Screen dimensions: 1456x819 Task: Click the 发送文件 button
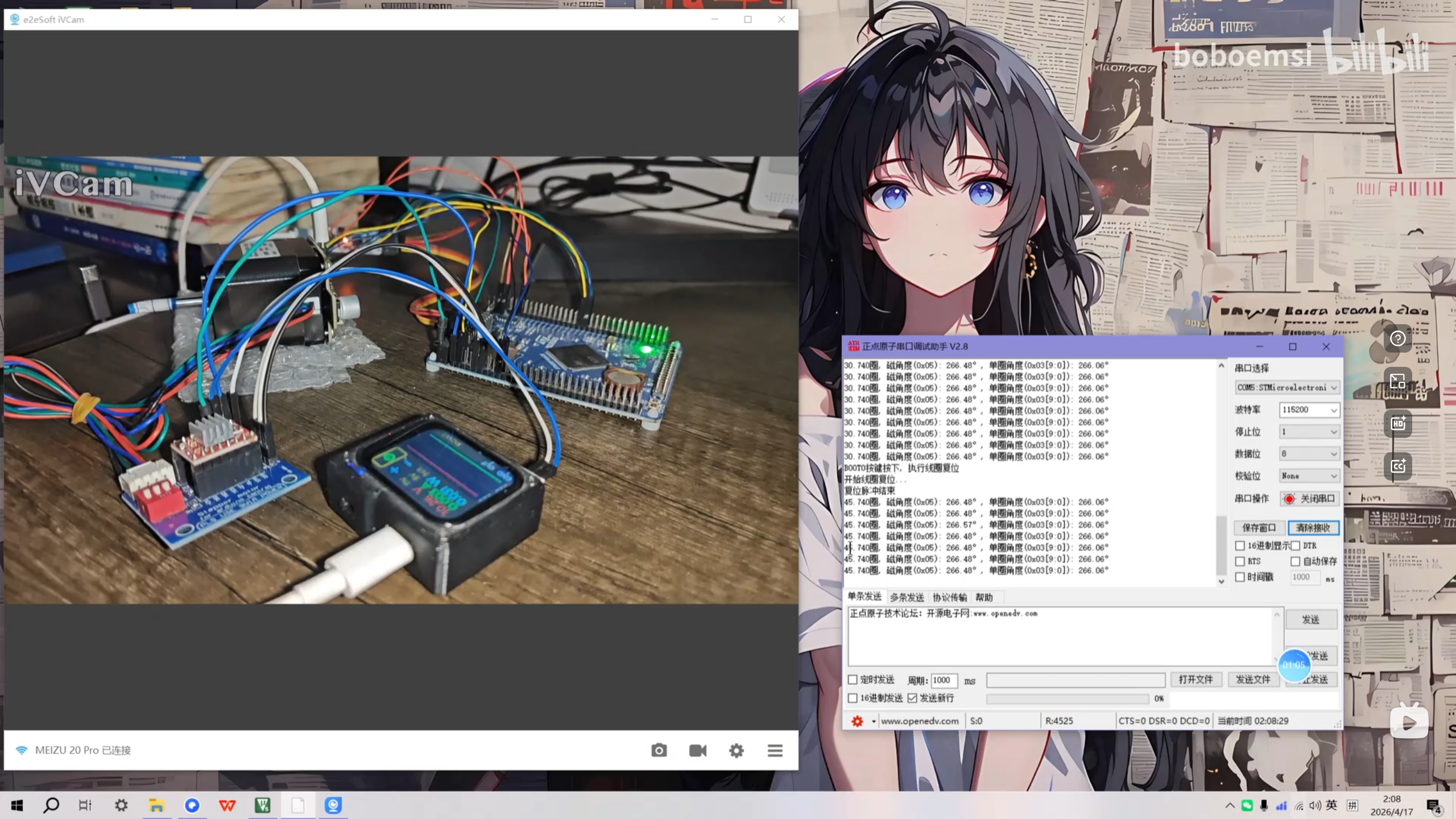tap(1253, 680)
